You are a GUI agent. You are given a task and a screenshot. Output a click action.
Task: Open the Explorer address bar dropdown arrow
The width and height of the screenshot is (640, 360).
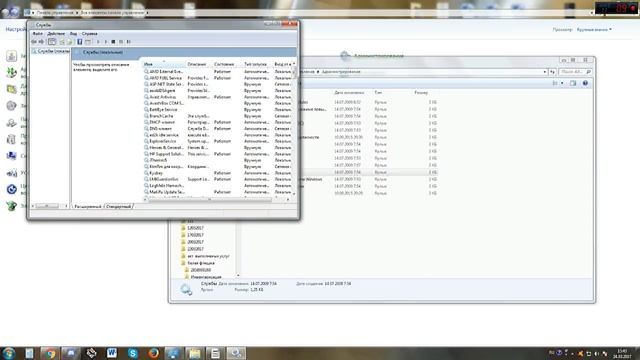click(544, 72)
